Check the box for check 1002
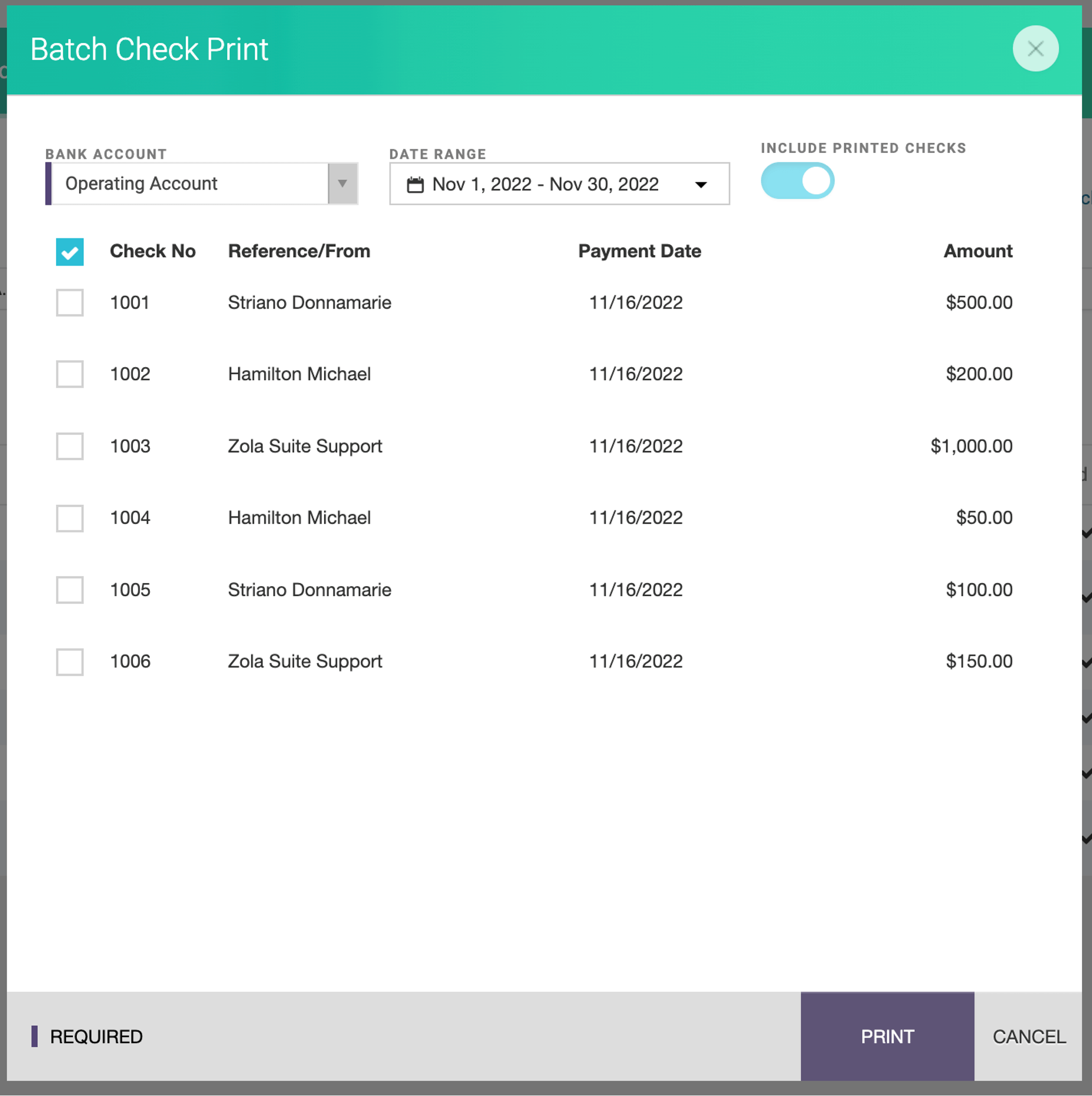 70,374
